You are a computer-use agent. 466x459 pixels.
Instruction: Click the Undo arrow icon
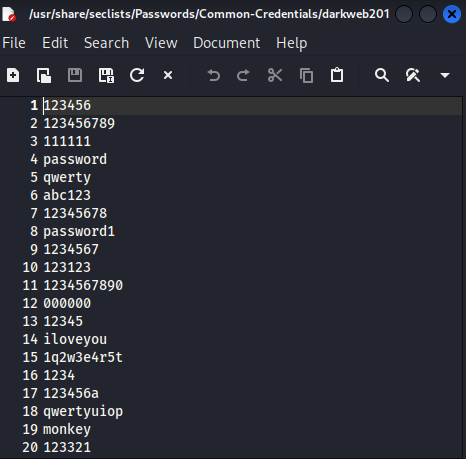[213, 75]
